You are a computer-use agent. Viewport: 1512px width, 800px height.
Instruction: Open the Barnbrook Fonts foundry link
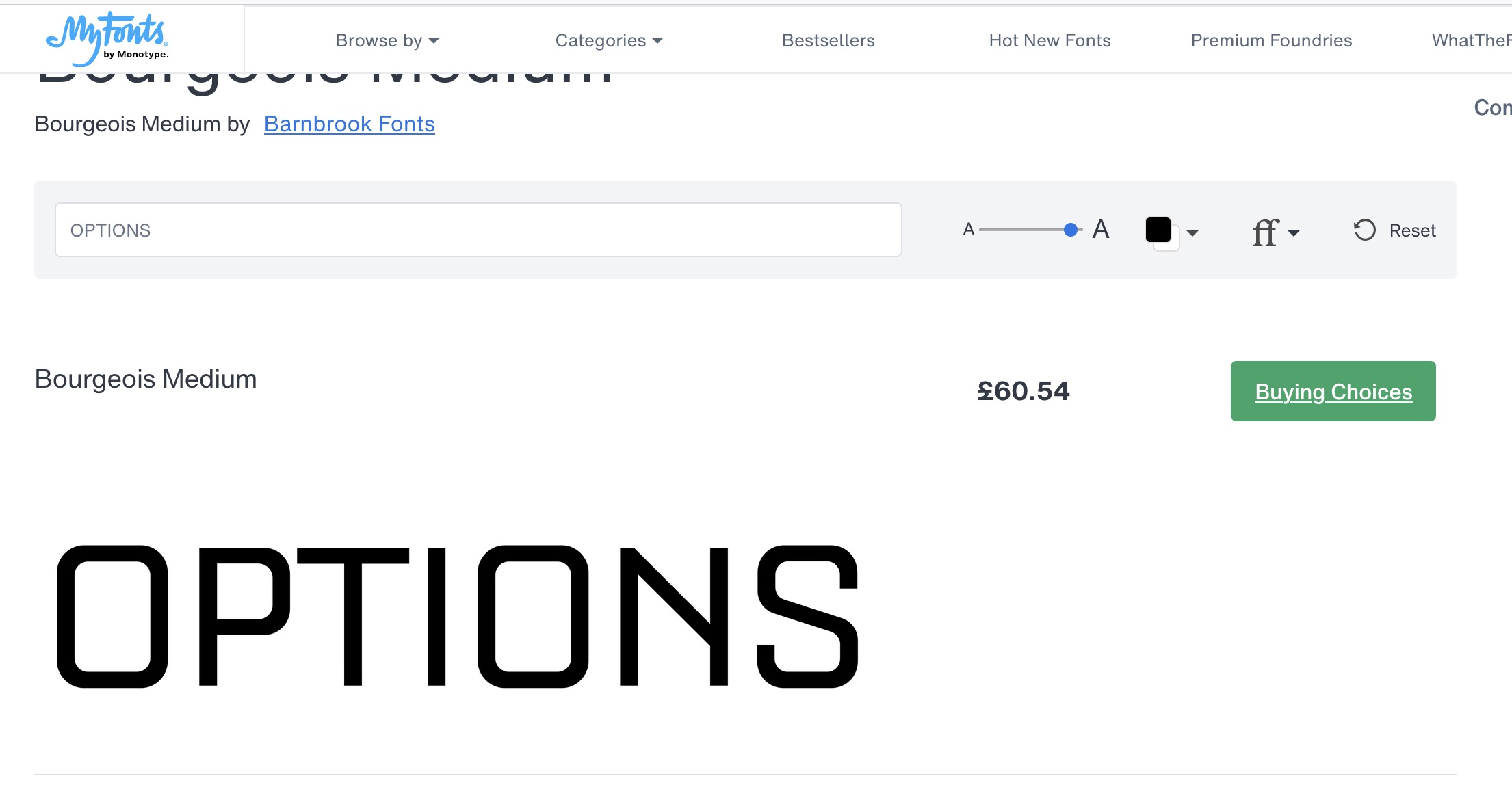349,124
